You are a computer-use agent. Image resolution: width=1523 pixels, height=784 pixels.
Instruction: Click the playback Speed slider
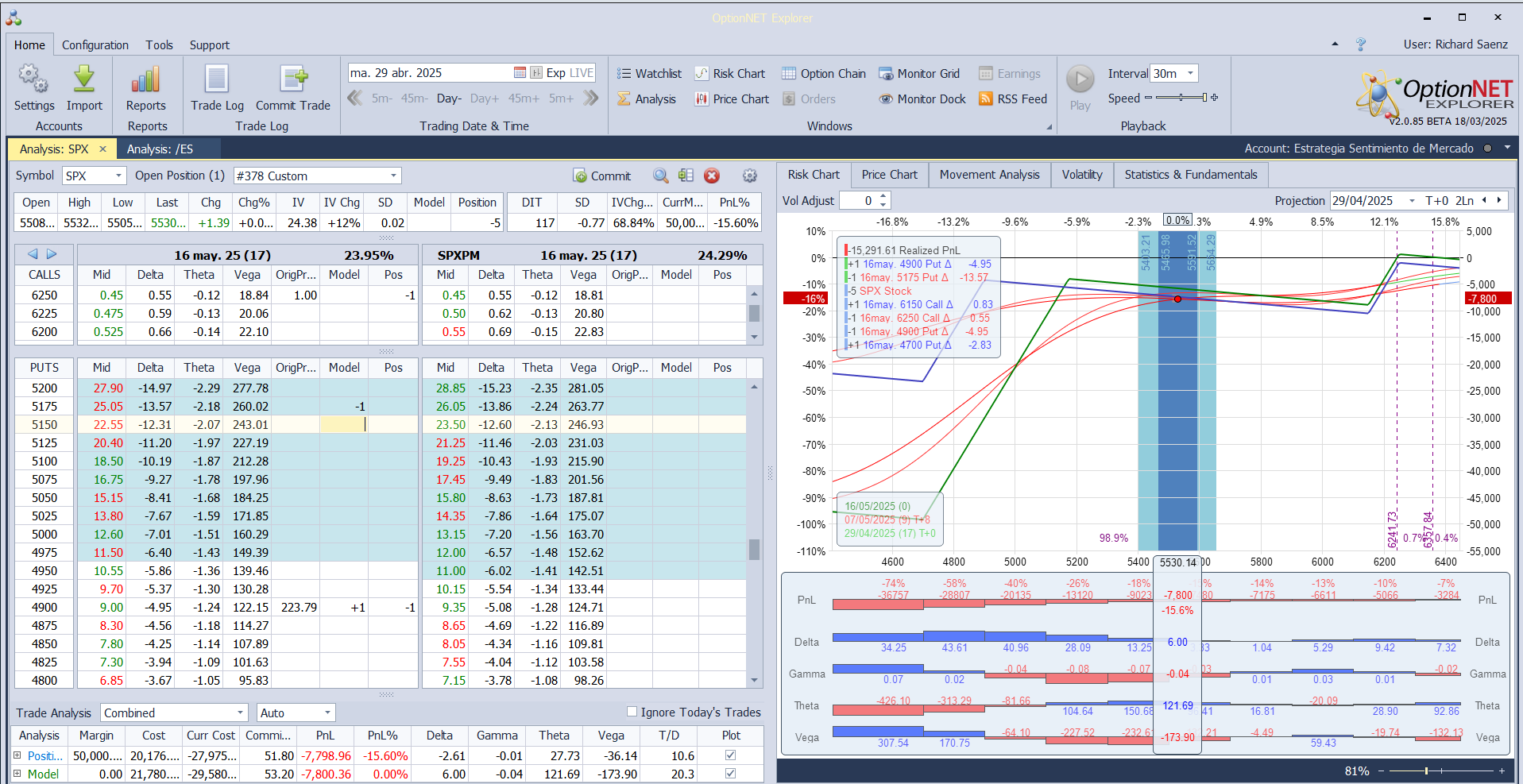1181,98
